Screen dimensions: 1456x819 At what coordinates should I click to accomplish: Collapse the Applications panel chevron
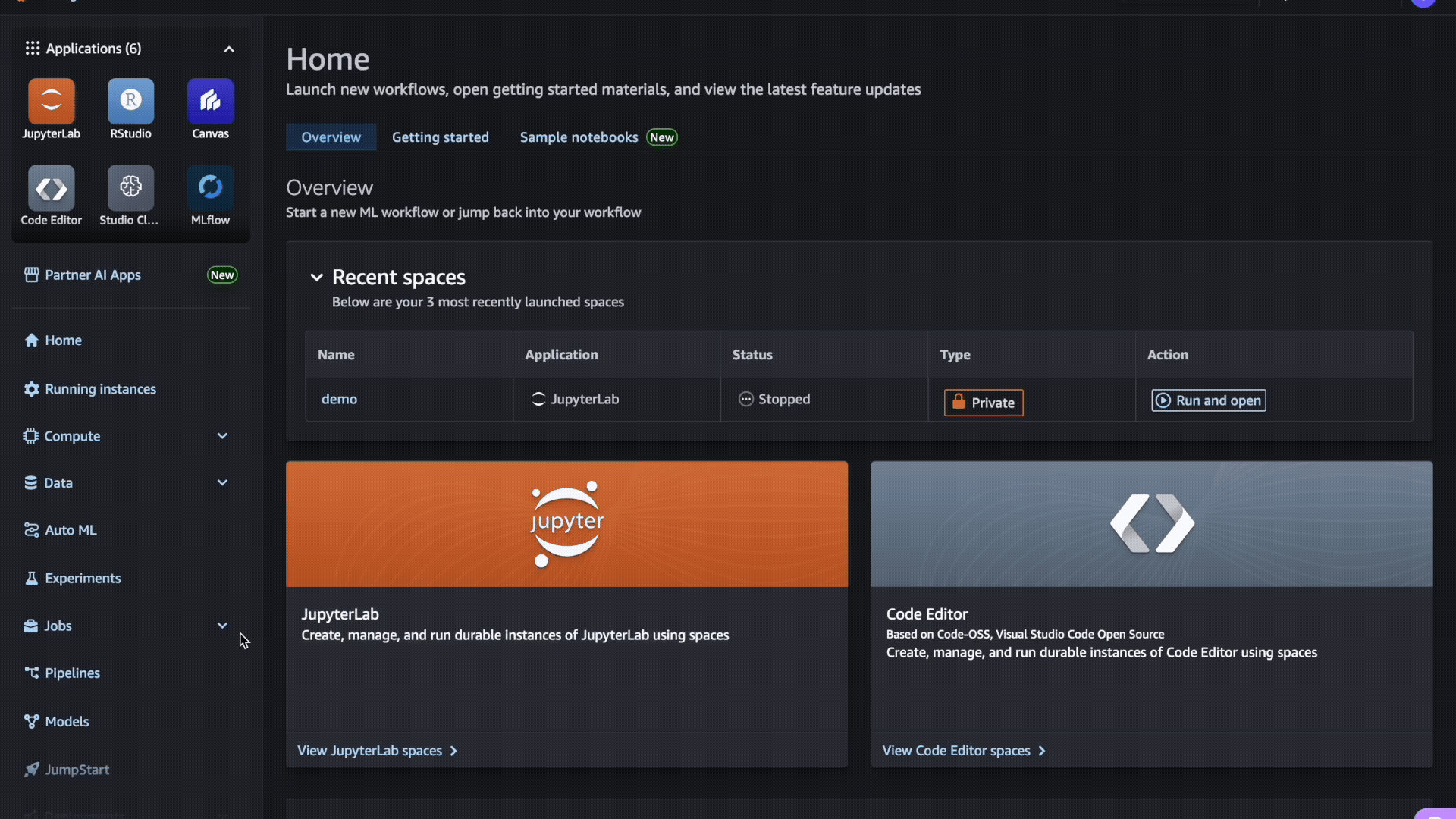click(228, 49)
